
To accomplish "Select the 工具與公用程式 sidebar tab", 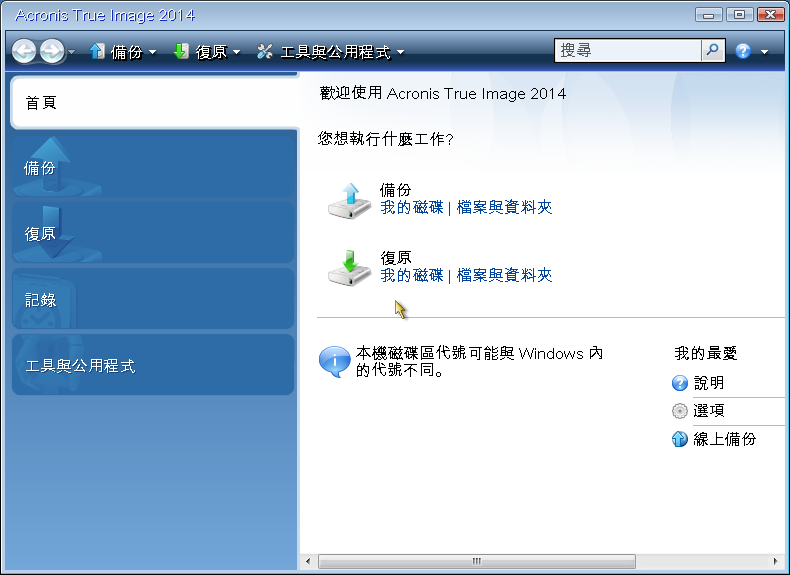I will [x=153, y=365].
